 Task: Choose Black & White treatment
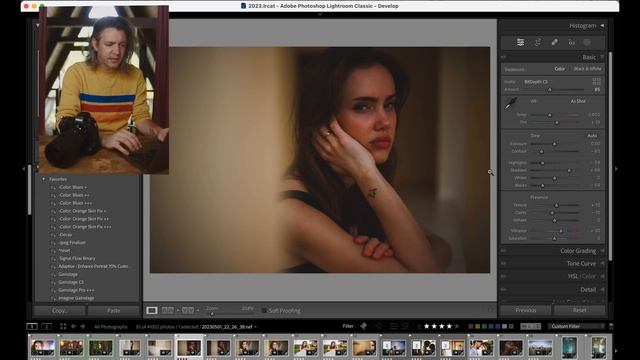[x=587, y=69]
